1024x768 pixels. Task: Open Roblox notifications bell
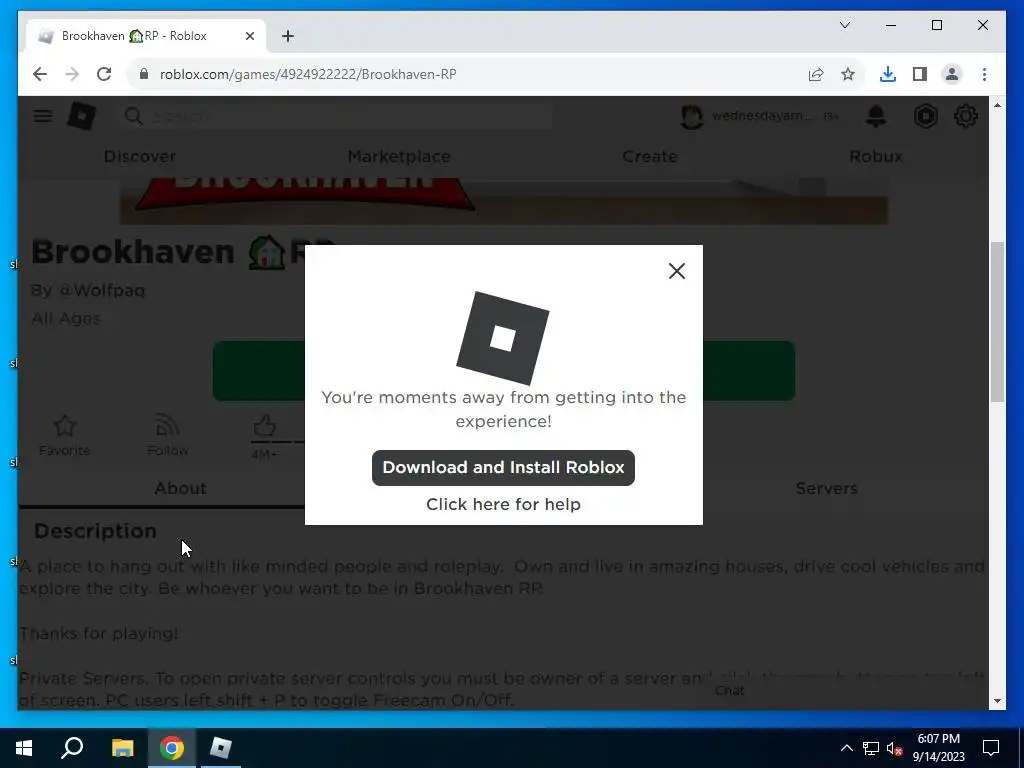tap(876, 116)
